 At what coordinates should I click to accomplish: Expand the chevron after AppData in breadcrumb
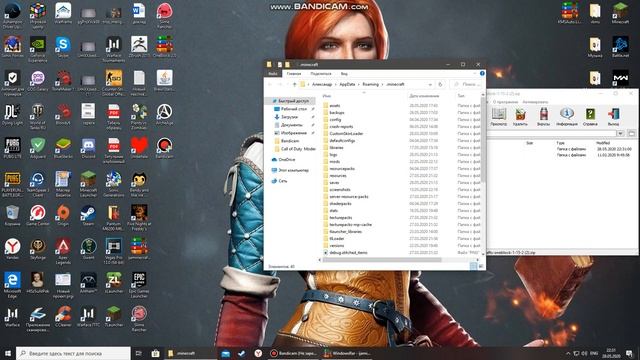[359, 84]
